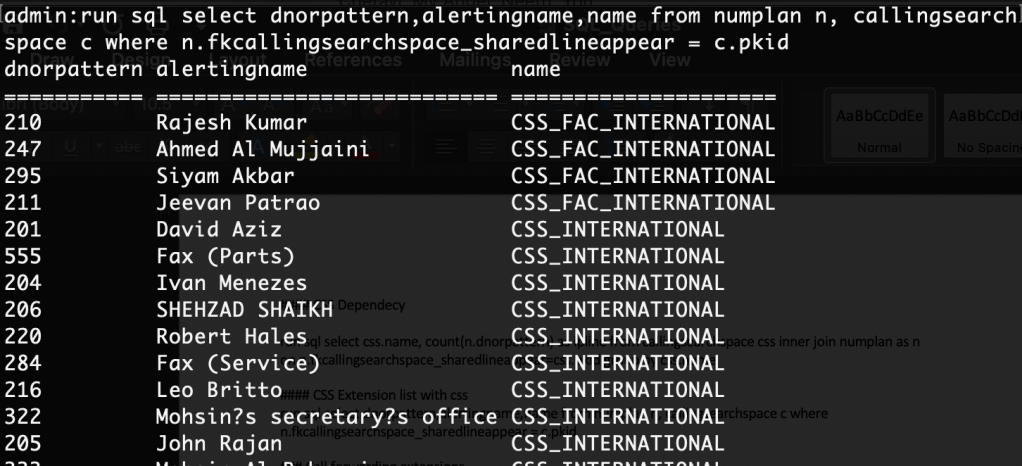This screenshot has width=1022, height=466.
Task: Click extension 247 in dnorpattern column
Action: [20, 150]
